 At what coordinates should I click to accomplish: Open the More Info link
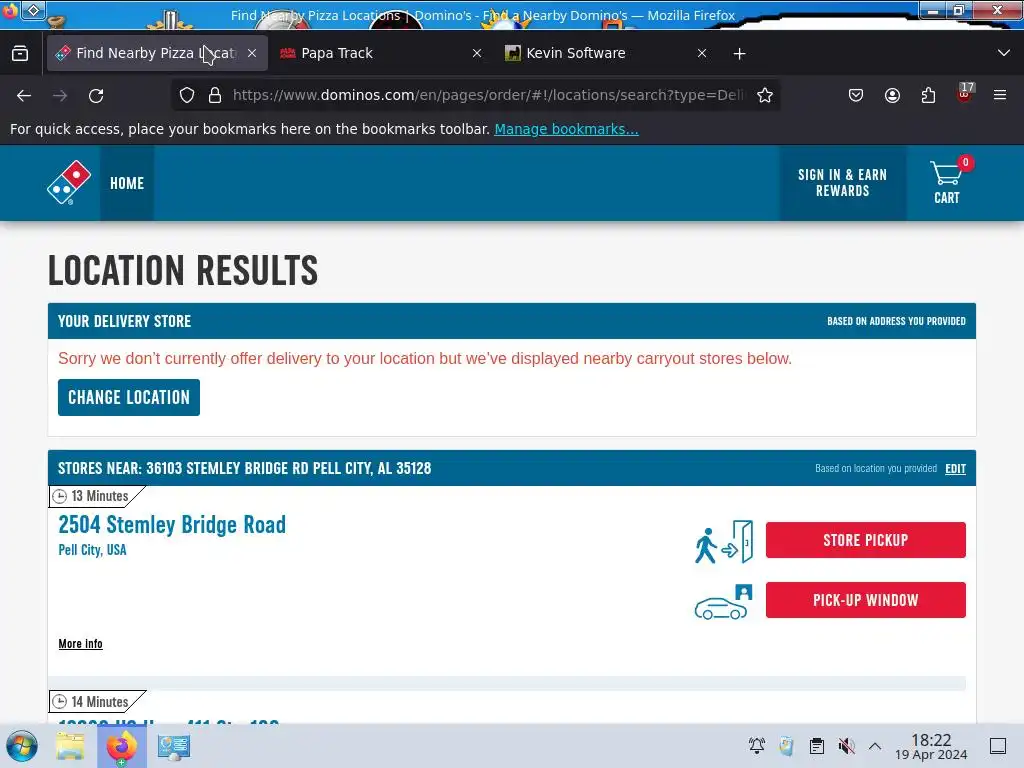pos(80,644)
